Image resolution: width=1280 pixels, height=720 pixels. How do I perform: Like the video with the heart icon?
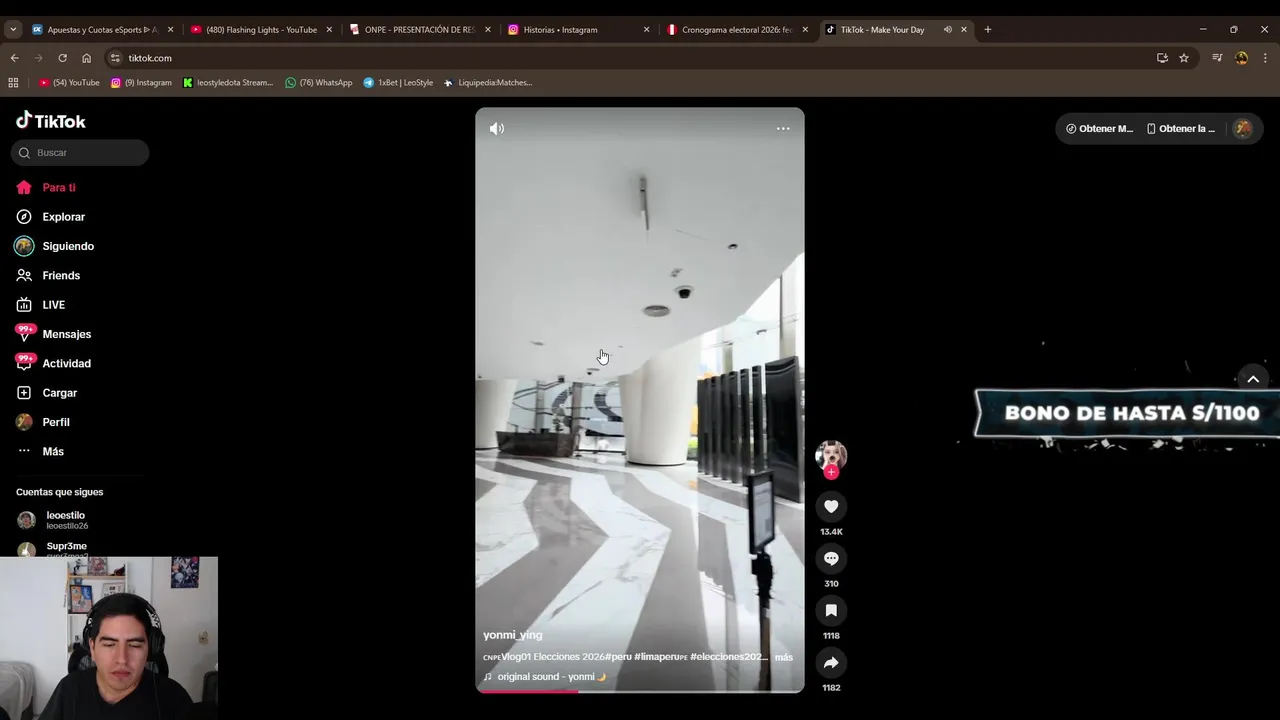(x=831, y=507)
